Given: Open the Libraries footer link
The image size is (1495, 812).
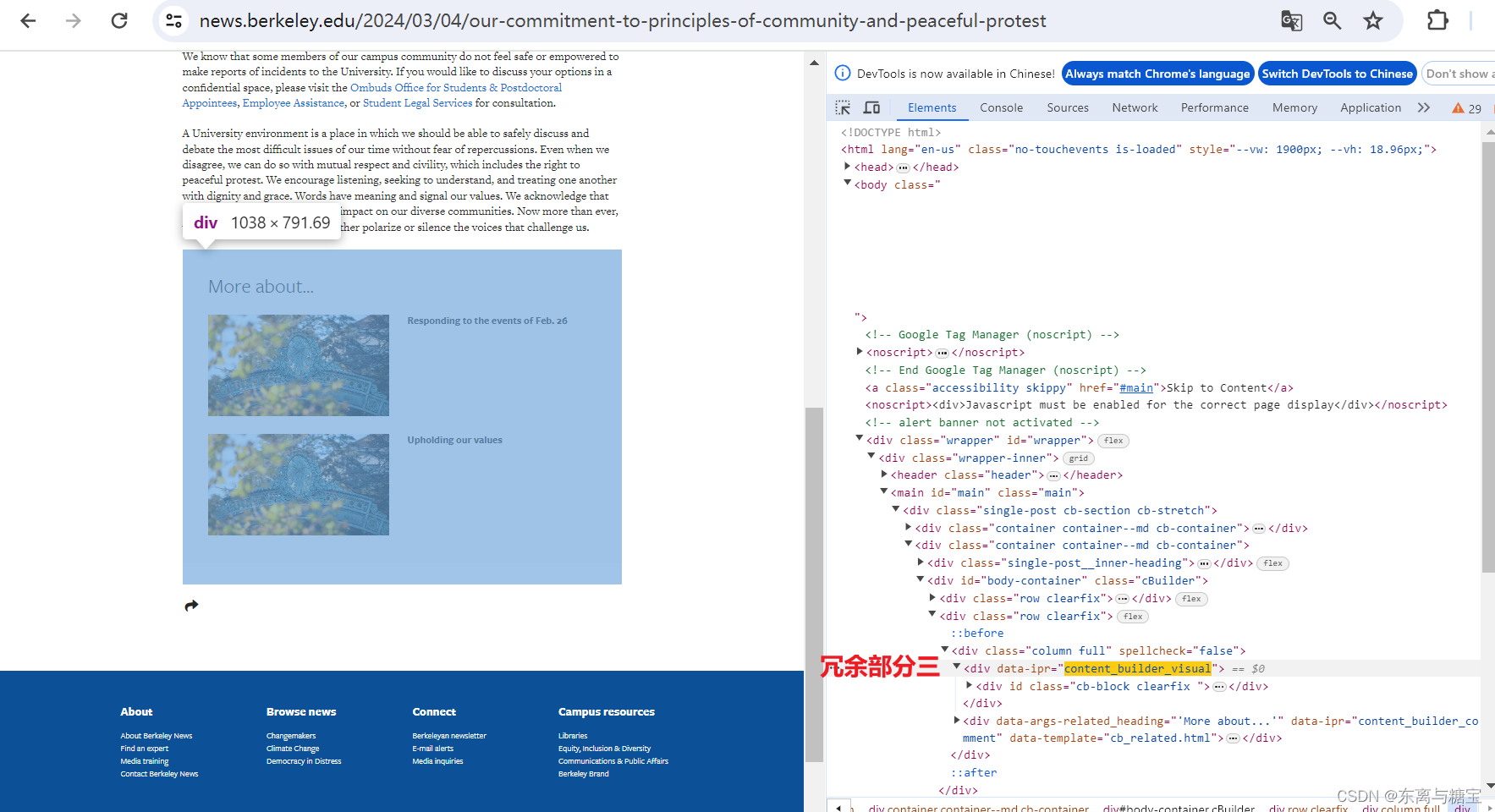Looking at the screenshot, I should [573, 736].
